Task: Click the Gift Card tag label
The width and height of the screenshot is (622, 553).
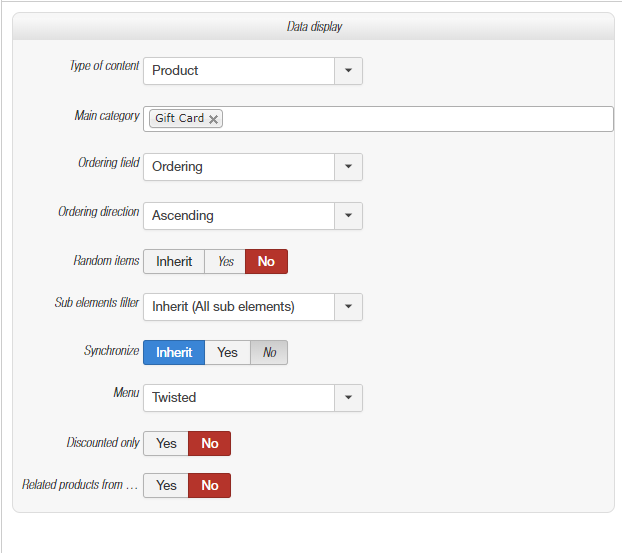Action: click(x=179, y=119)
